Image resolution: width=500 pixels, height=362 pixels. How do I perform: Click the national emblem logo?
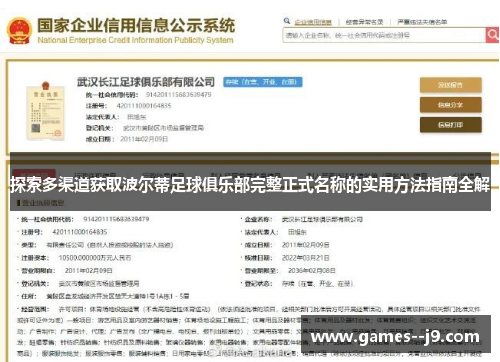pos(19,31)
